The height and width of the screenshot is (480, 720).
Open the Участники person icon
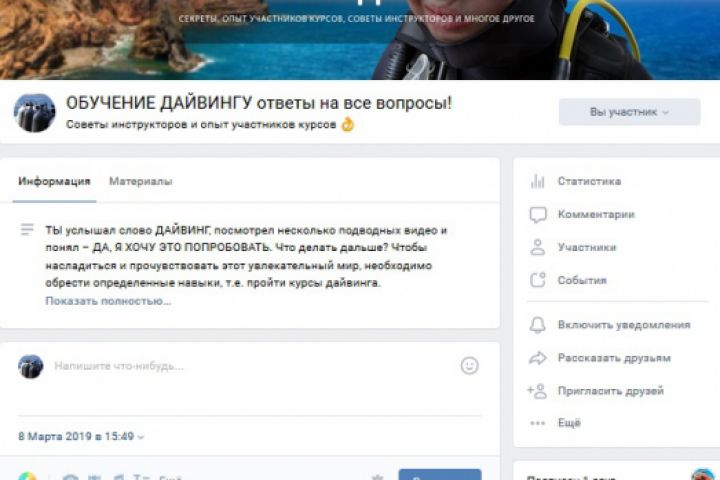click(538, 247)
